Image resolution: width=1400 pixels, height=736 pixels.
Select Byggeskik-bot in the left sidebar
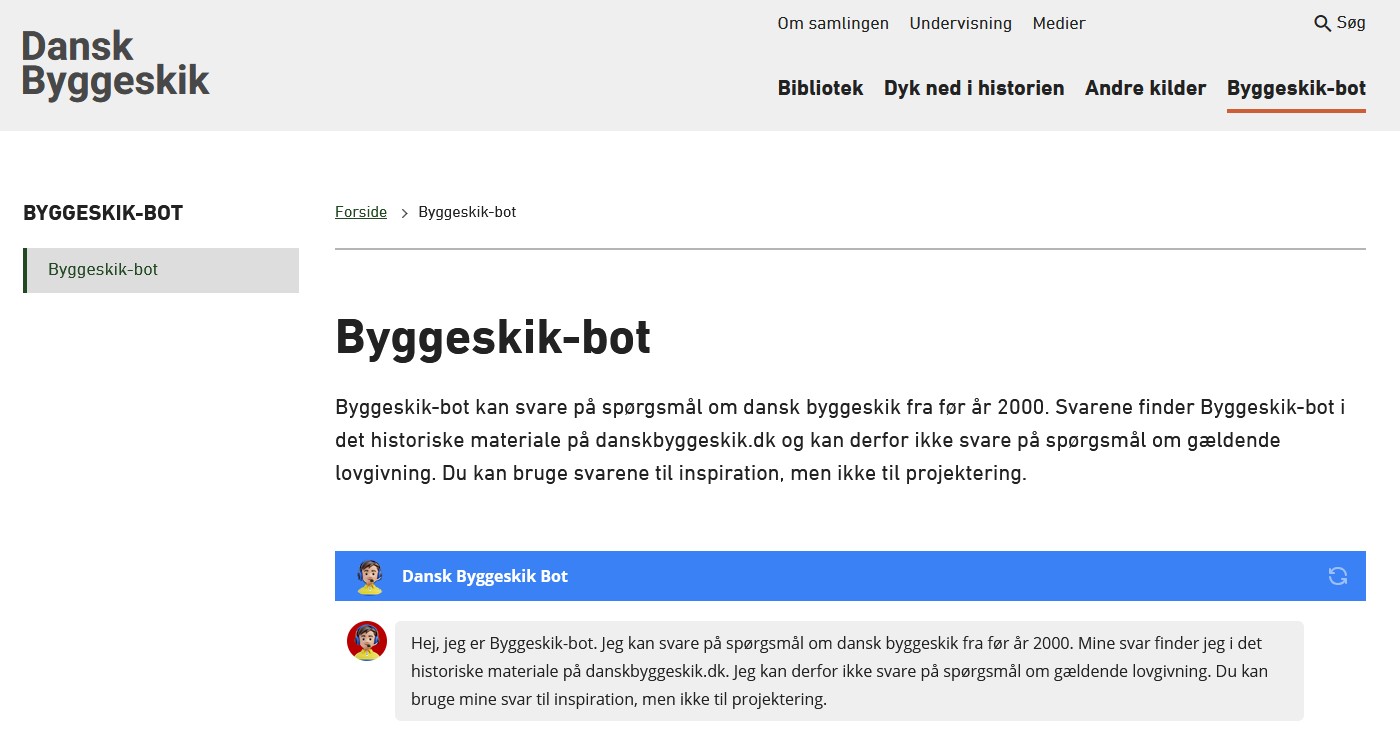point(161,270)
